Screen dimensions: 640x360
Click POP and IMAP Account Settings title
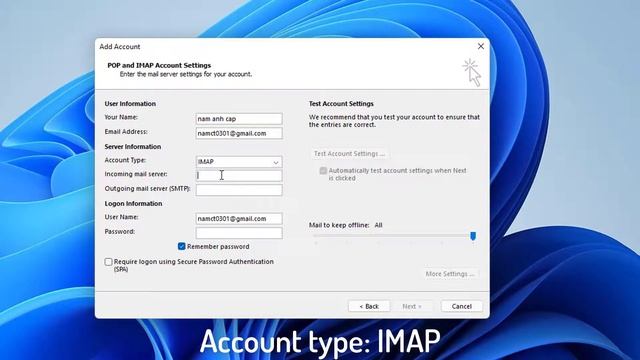[x=159, y=65]
